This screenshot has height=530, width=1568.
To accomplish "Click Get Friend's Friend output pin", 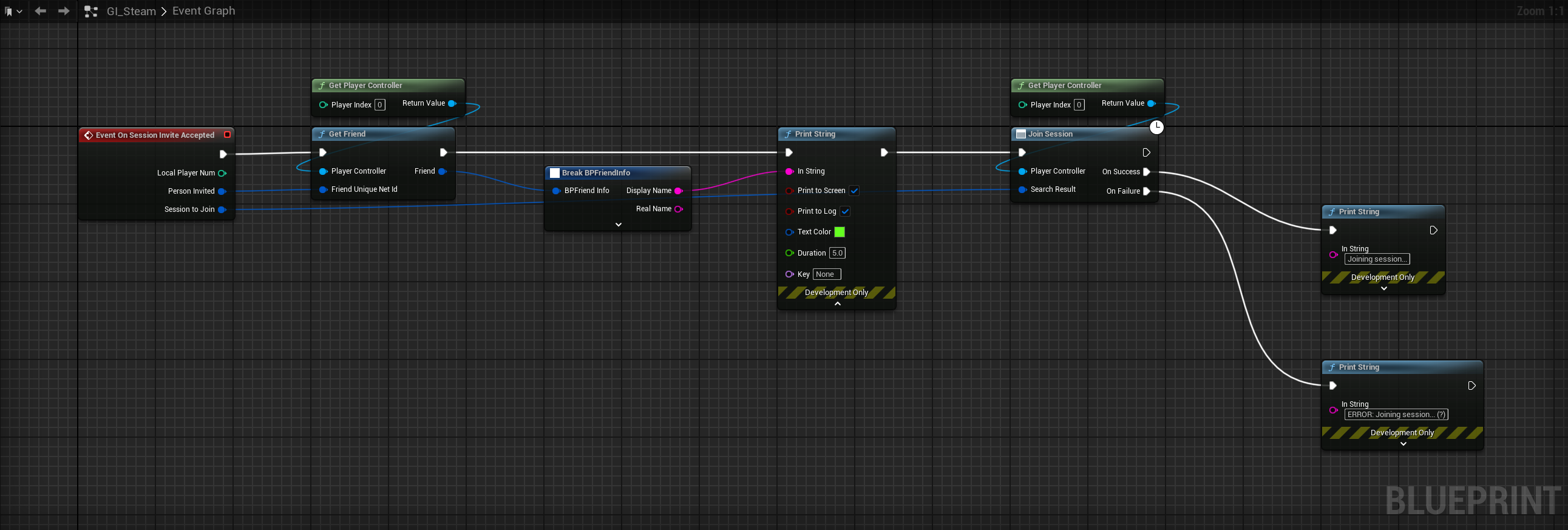I will pyautogui.click(x=443, y=171).
